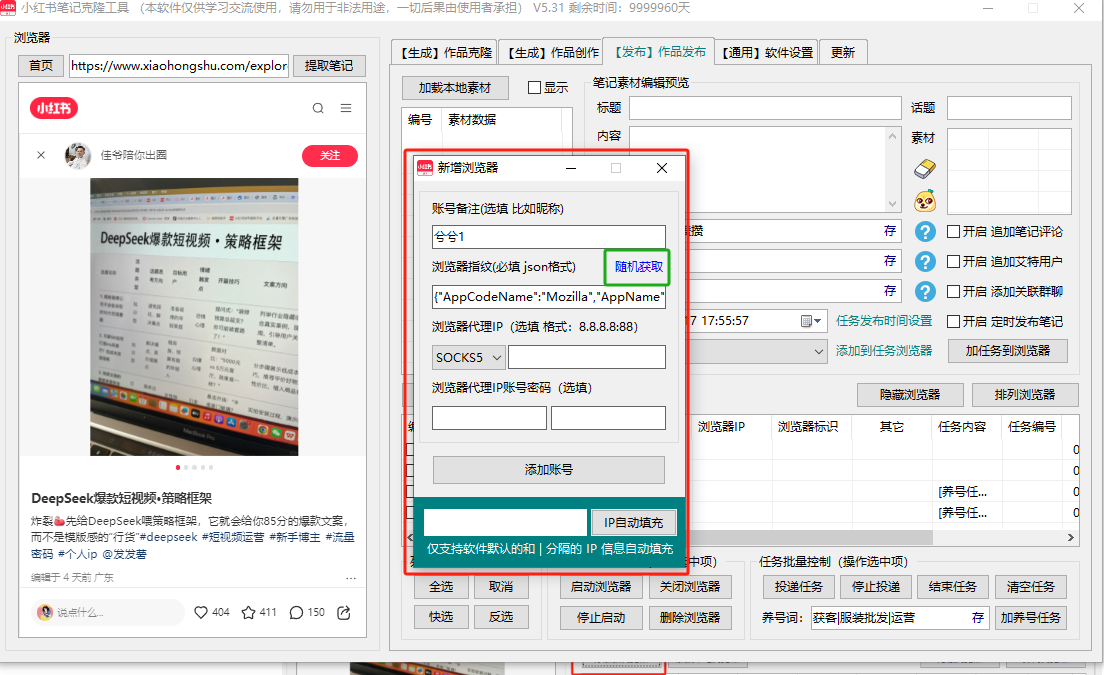
Task: Expand the task browser selection combo box
Action: (x=818, y=351)
